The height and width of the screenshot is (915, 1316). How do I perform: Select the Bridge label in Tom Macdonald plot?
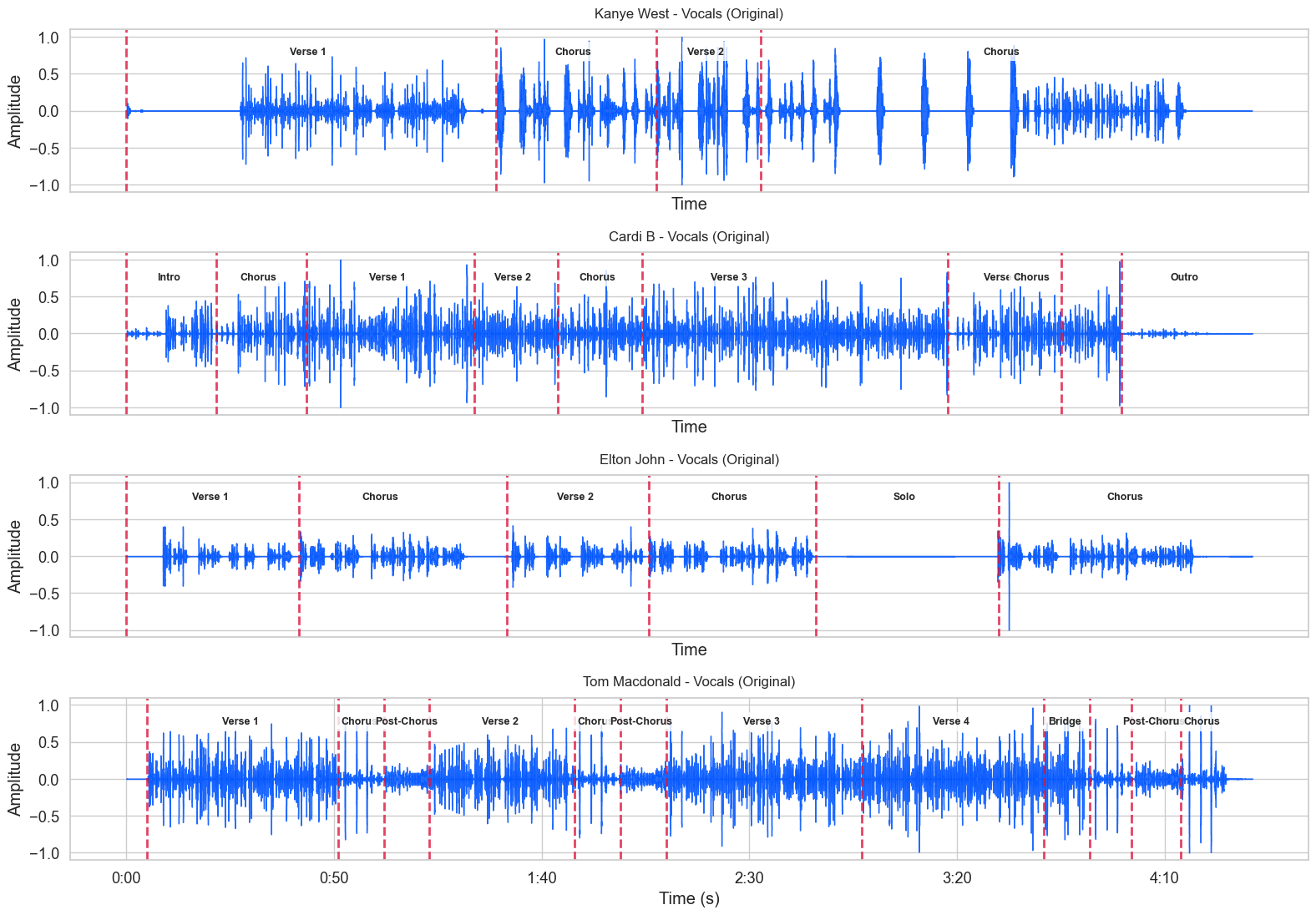tap(1064, 721)
